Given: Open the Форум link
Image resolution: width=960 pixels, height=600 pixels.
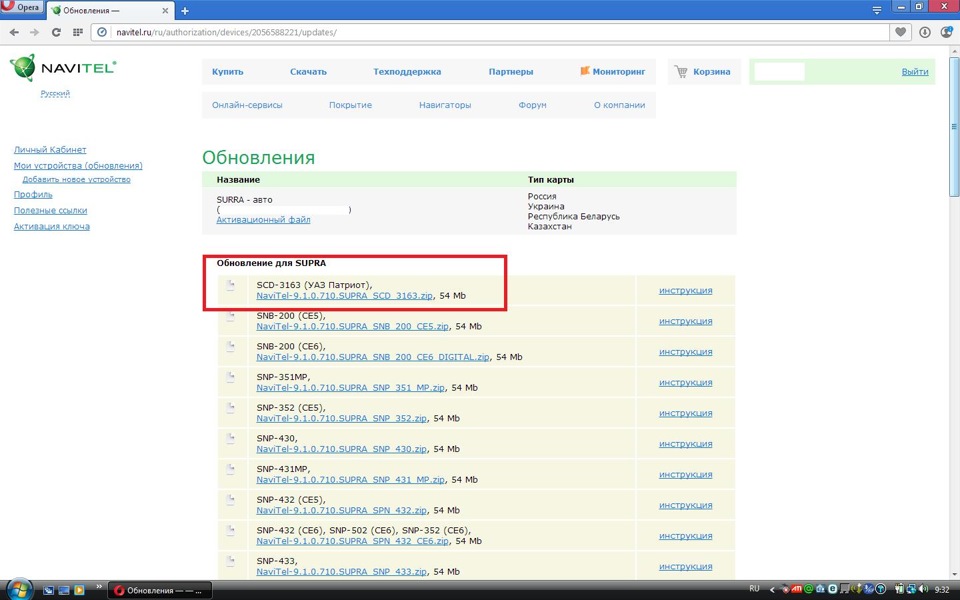Looking at the screenshot, I should click(x=532, y=105).
